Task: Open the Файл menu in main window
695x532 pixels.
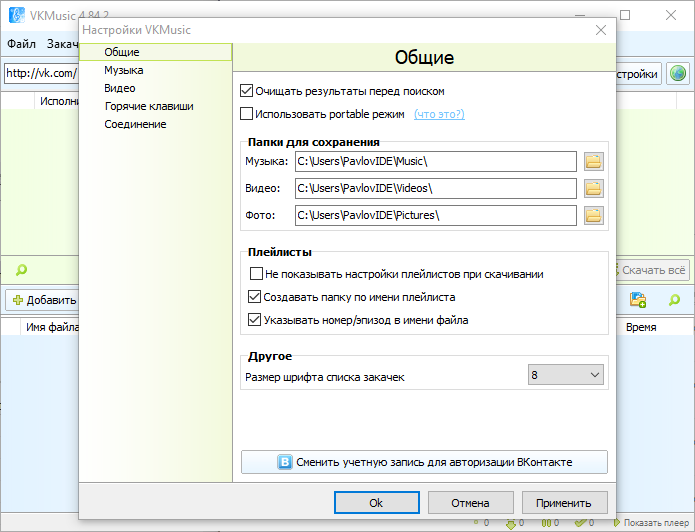Action: (21, 44)
